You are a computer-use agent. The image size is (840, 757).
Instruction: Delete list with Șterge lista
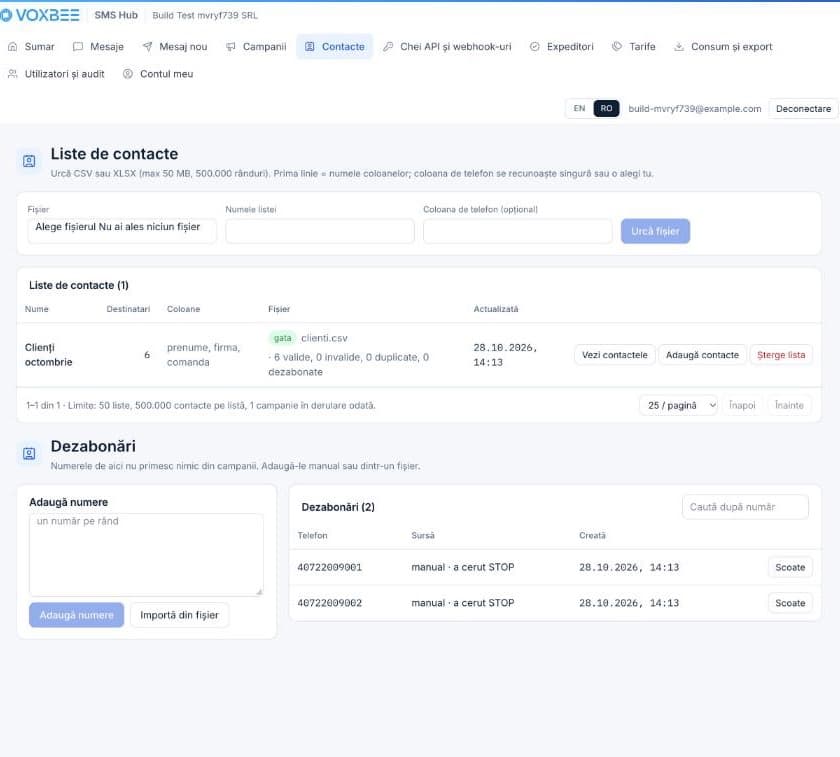(781, 355)
